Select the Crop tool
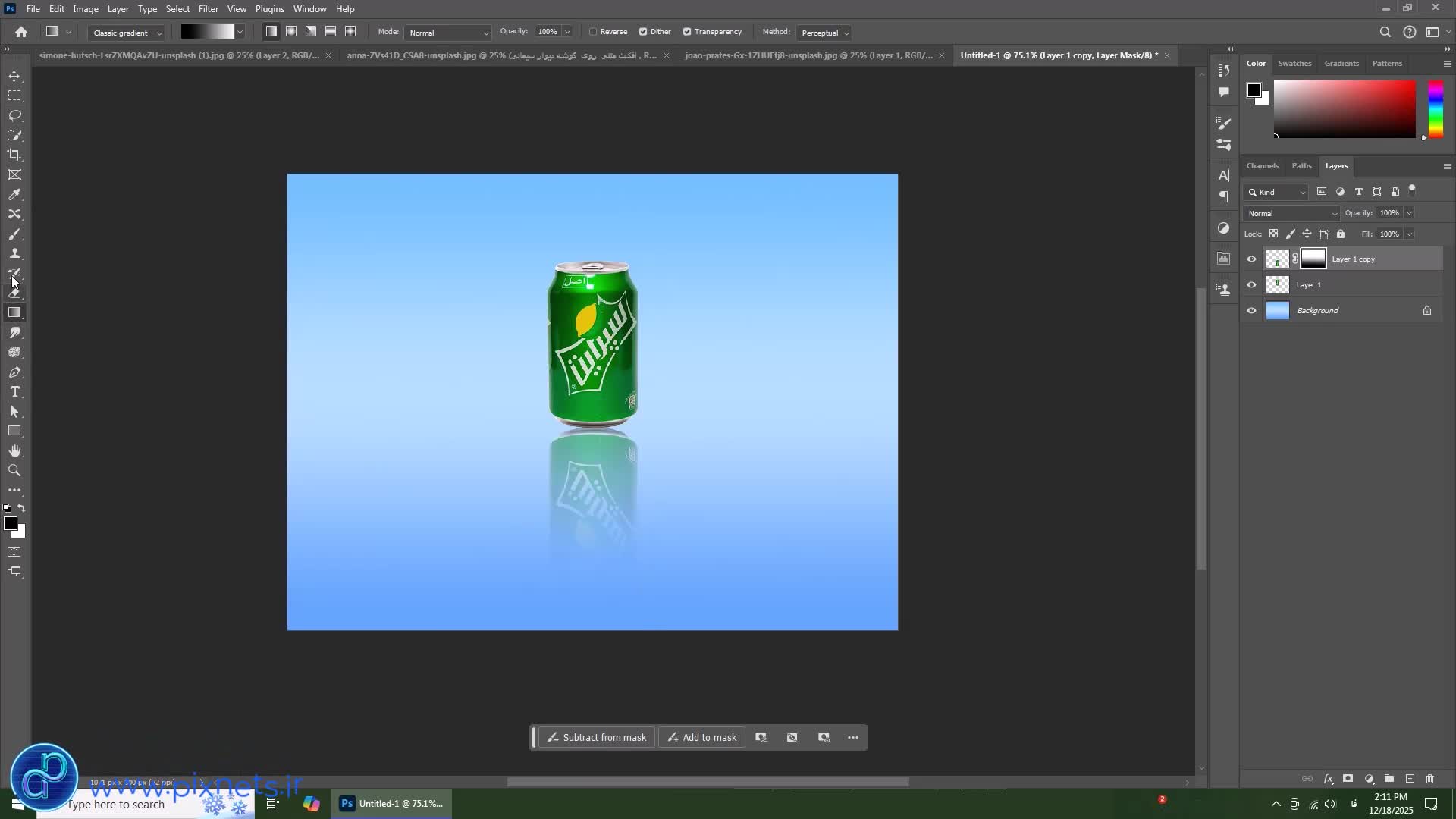This screenshot has width=1456, height=819. [x=14, y=155]
